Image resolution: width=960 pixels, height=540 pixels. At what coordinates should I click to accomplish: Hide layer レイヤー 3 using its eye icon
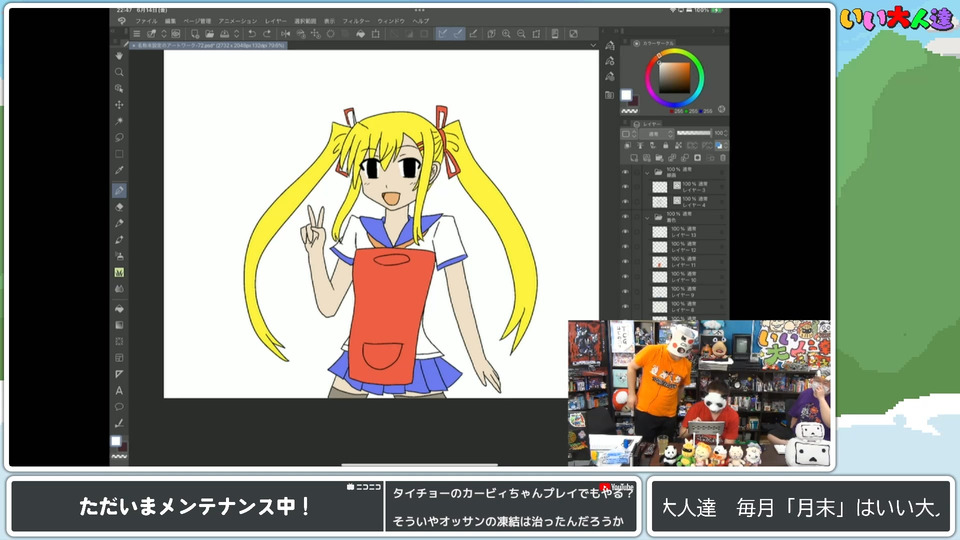625,187
